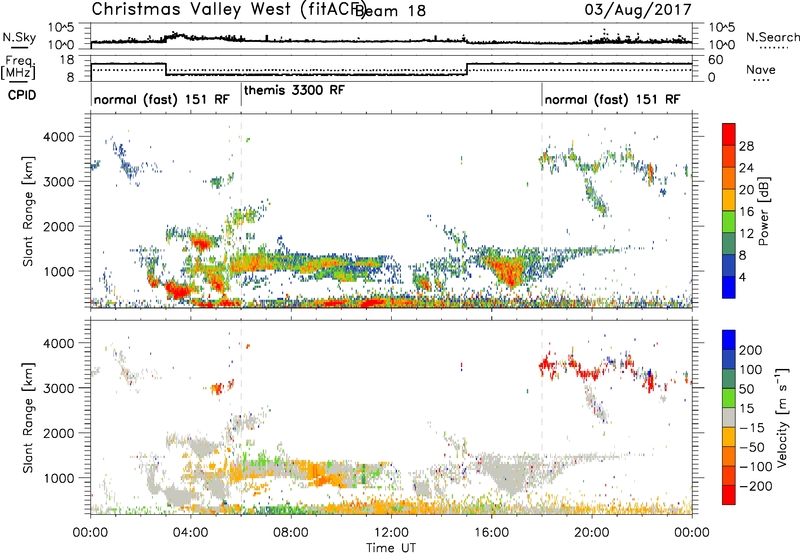
Task: Click the 08:00 time tick label
Action: point(291,533)
